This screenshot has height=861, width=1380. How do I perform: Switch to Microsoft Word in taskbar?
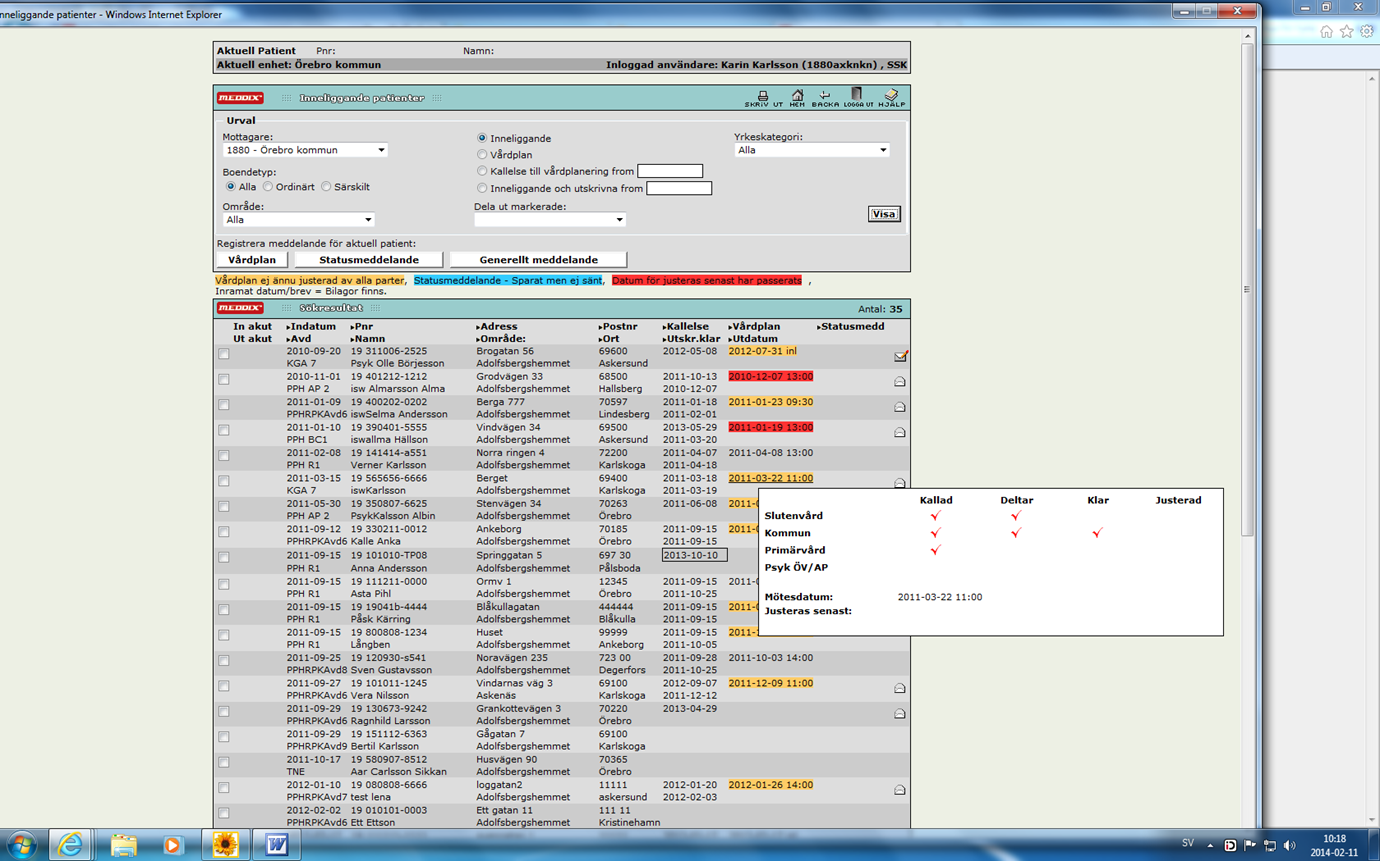[277, 845]
